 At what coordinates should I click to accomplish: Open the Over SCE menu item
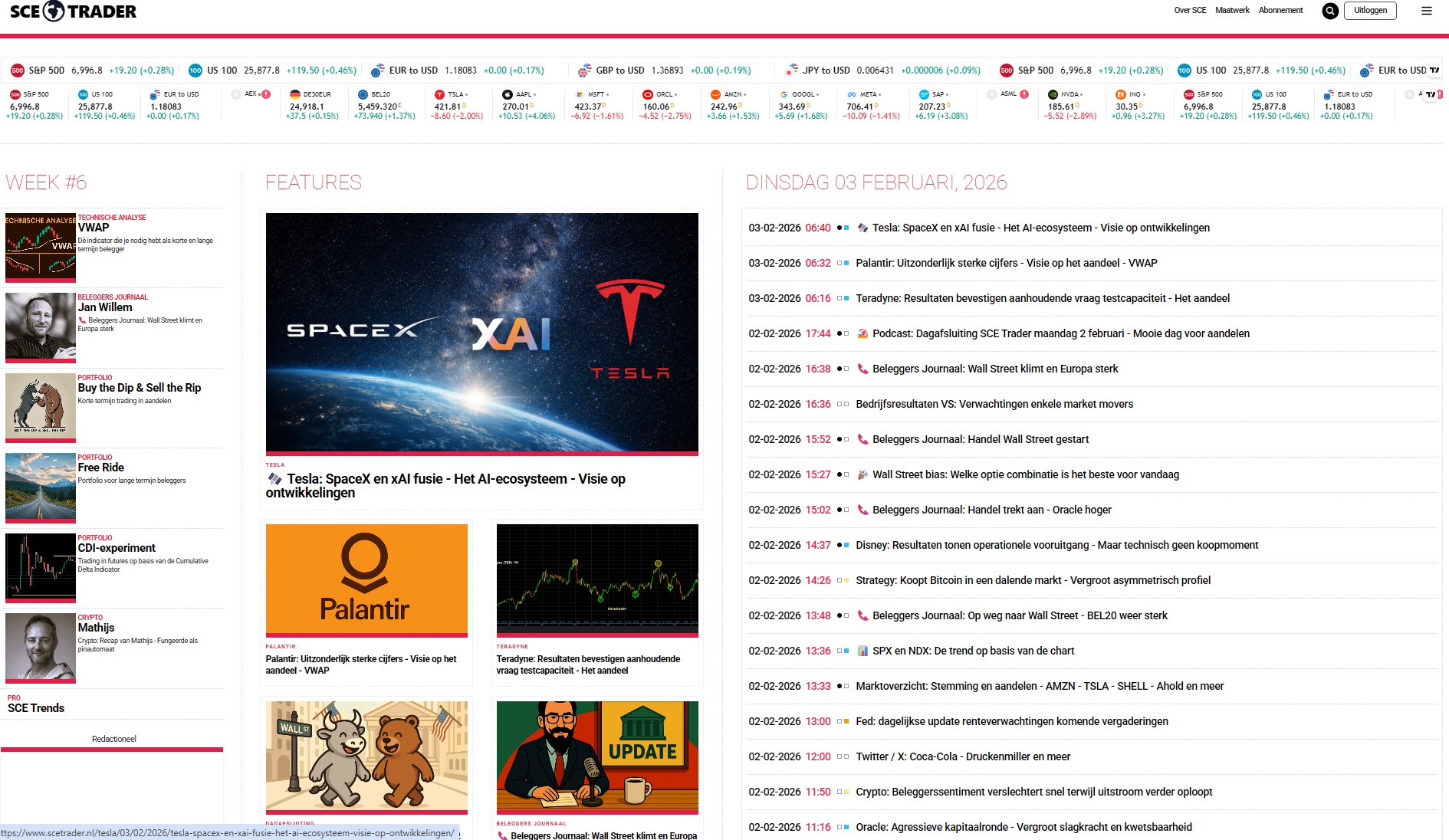[1190, 11]
